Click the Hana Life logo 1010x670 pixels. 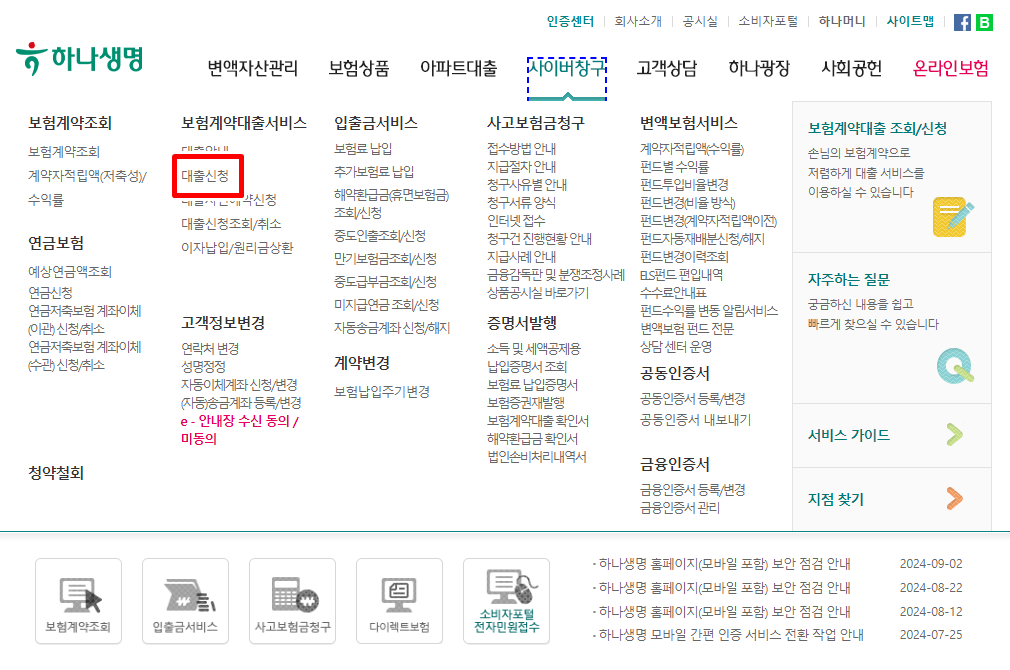pos(79,59)
